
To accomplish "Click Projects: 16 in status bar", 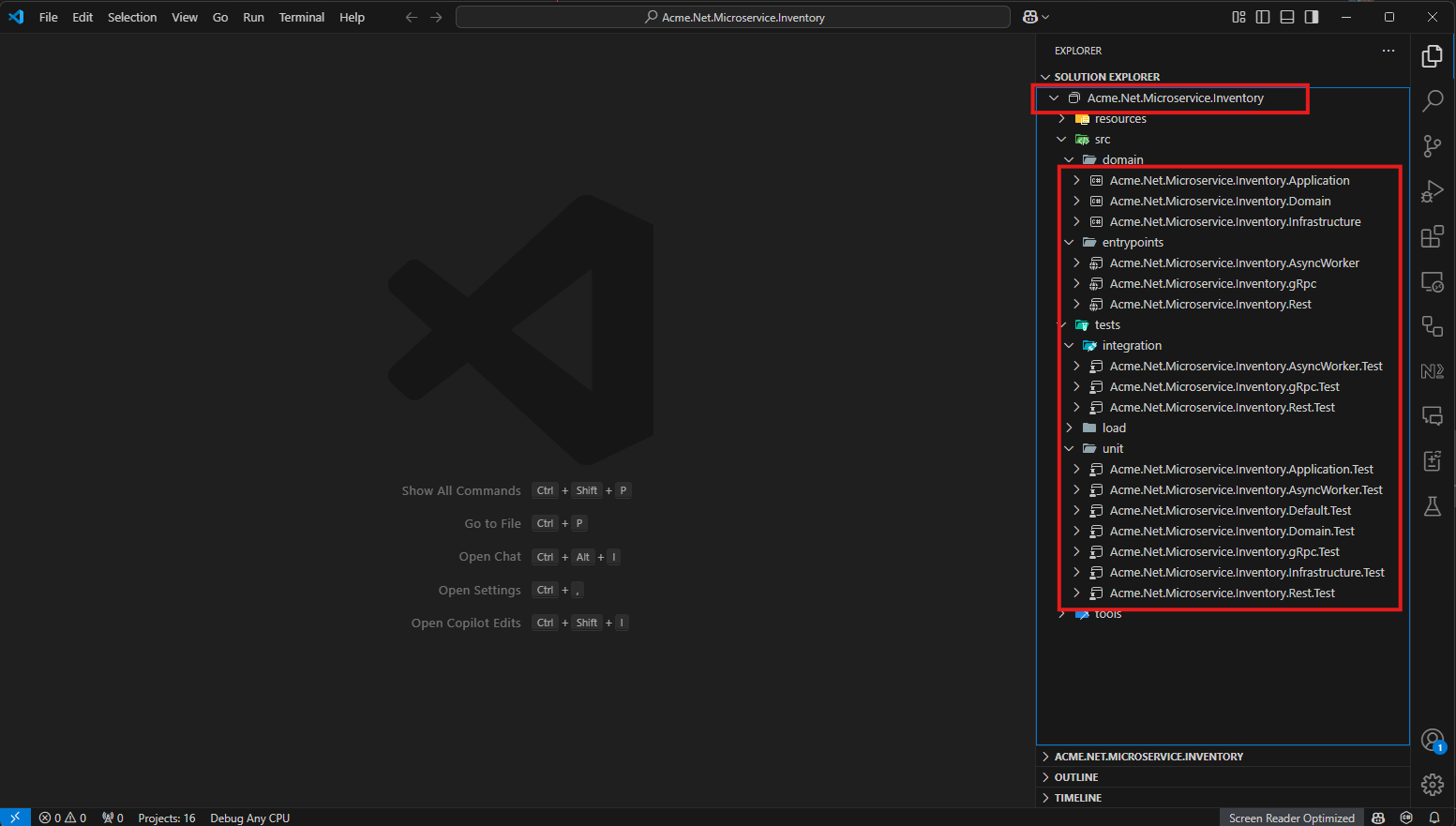I will pos(167,818).
